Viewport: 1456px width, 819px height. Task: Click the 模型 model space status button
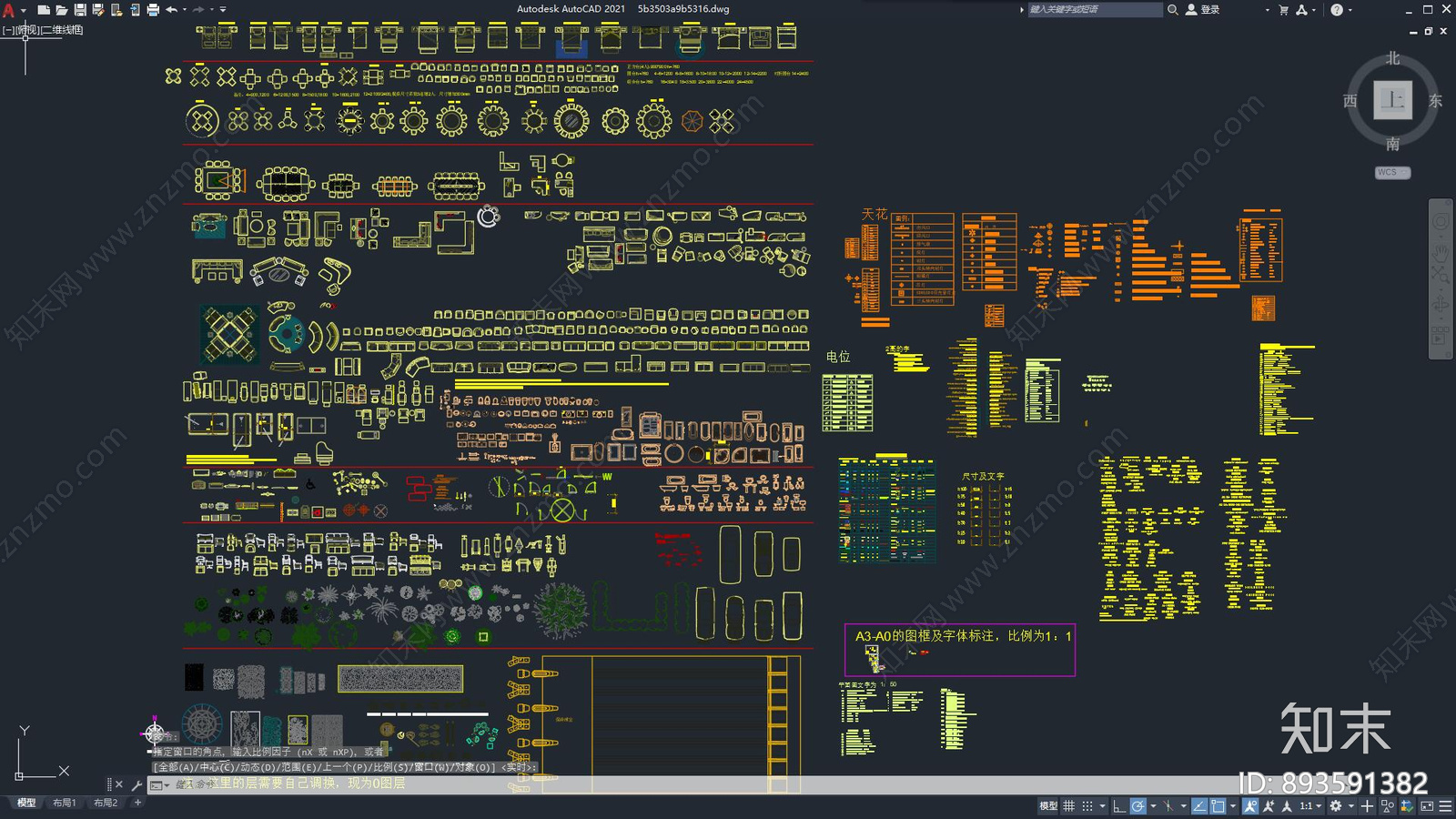pyautogui.click(x=1048, y=806)
